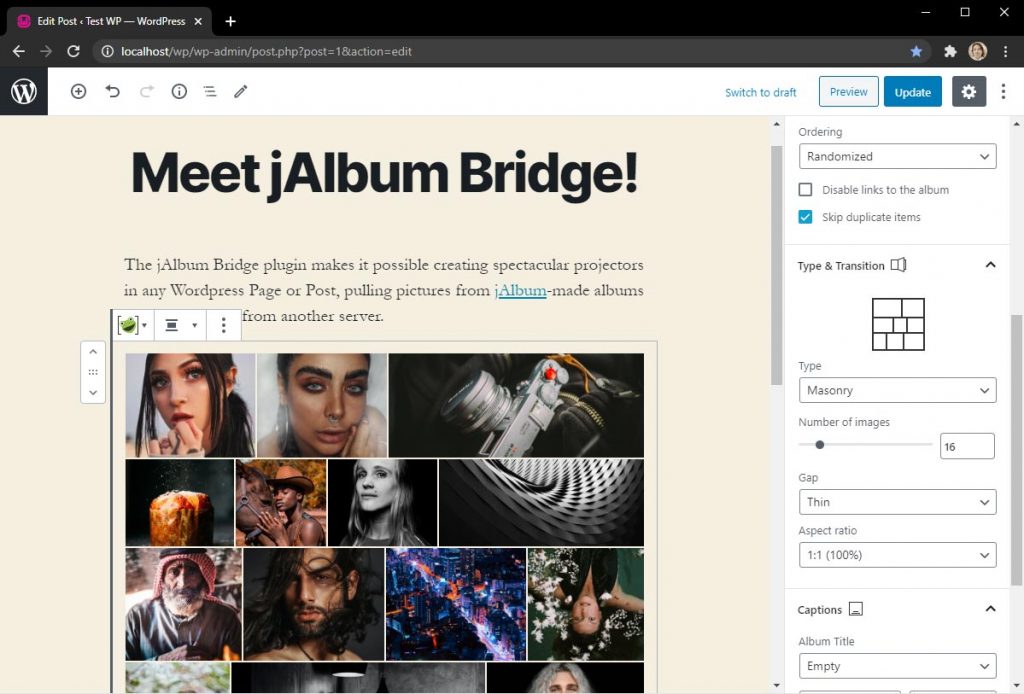This screenshot has height=694, width=1024.
Task: Select the night city aerial thumbnail
Action: (456, 604)
